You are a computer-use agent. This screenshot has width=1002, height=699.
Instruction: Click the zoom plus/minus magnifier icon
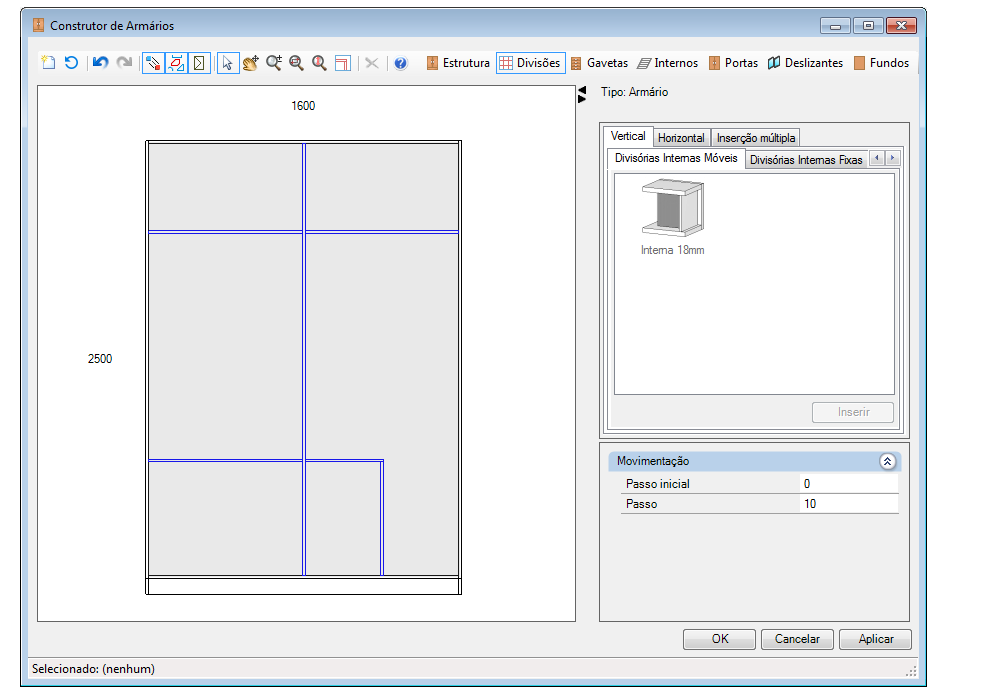[274, 63]
